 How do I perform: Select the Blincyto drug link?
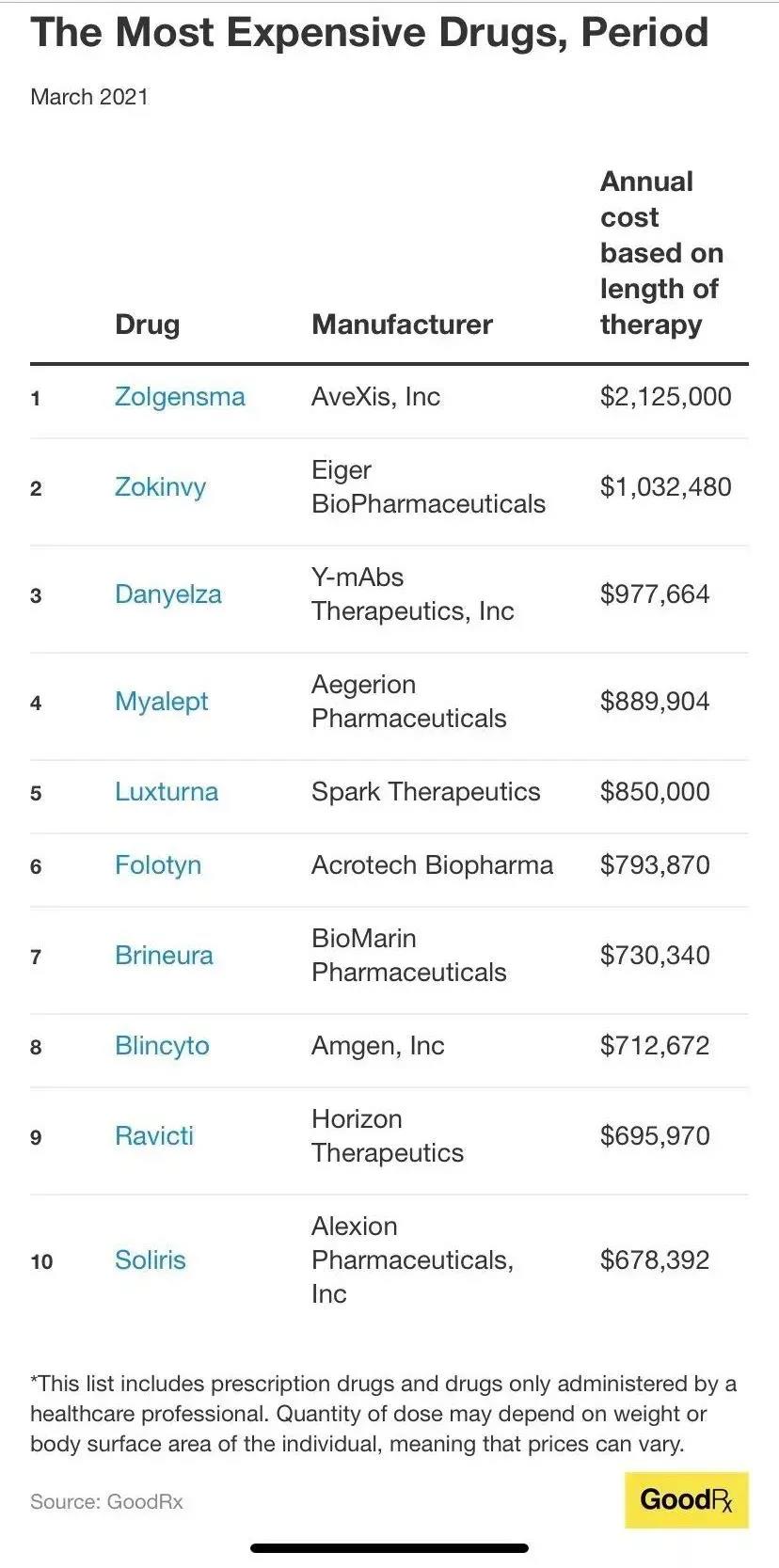[x=162, y=1046]
